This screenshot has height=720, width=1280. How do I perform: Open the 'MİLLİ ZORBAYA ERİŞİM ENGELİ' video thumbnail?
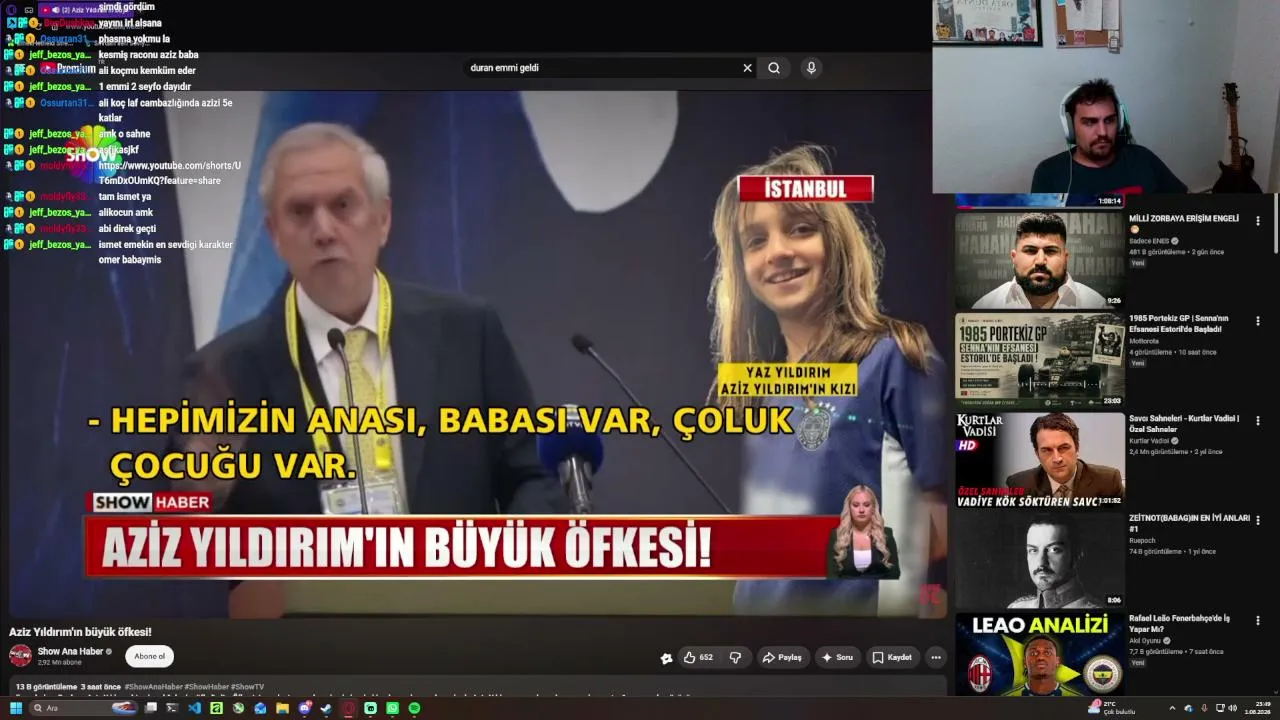(x=1040, y=259)
